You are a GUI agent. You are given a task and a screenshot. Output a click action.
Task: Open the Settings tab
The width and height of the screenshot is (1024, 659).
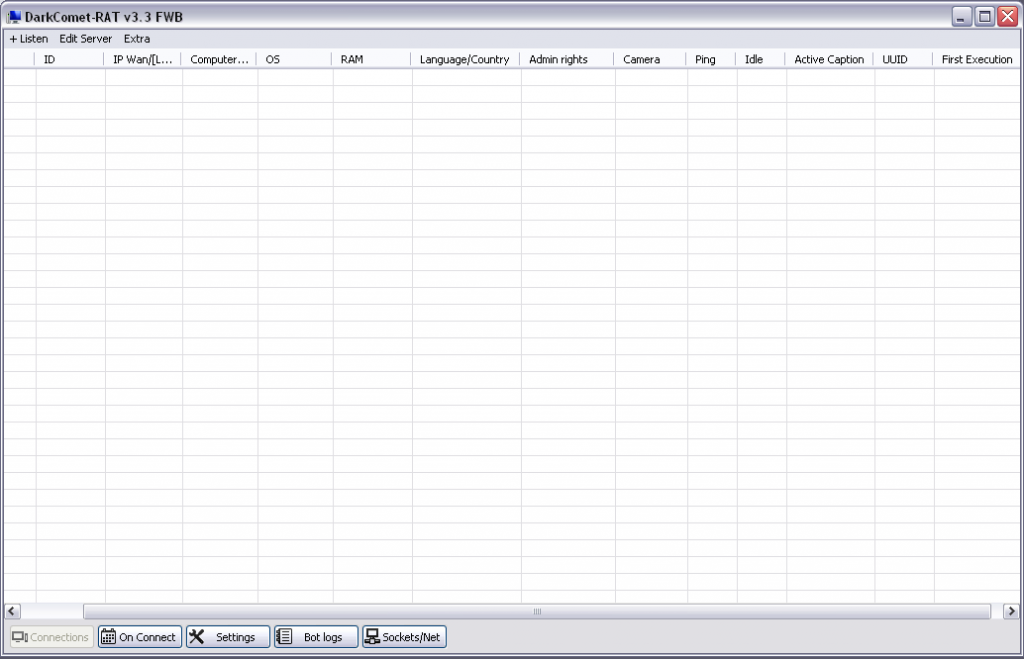click(x=228, y=637)
